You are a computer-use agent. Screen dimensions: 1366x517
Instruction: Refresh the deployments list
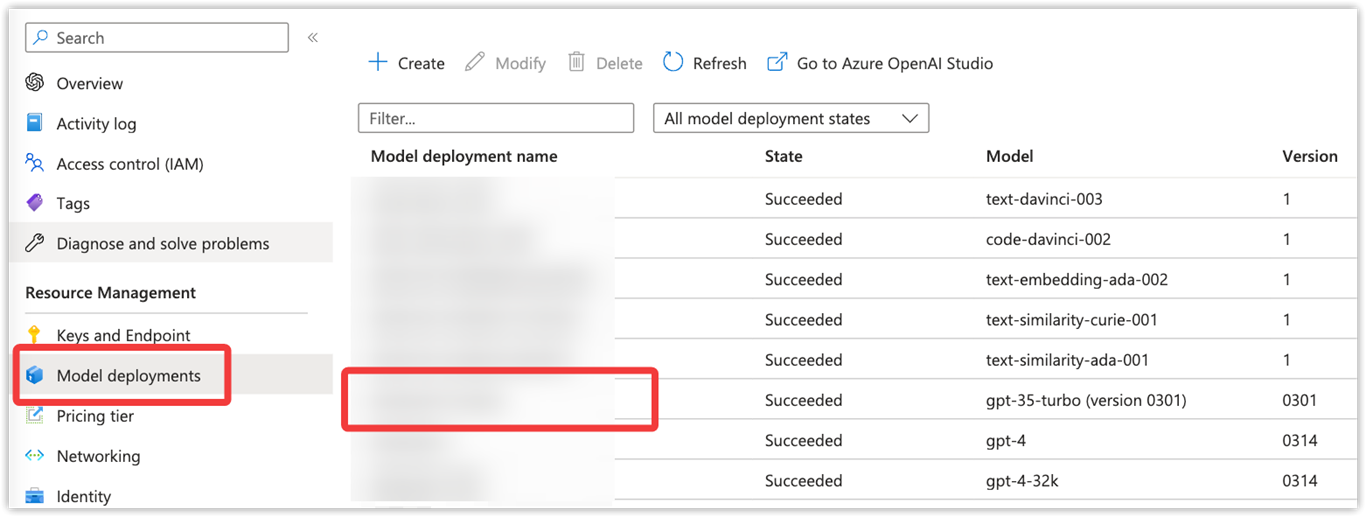(704, 63)
